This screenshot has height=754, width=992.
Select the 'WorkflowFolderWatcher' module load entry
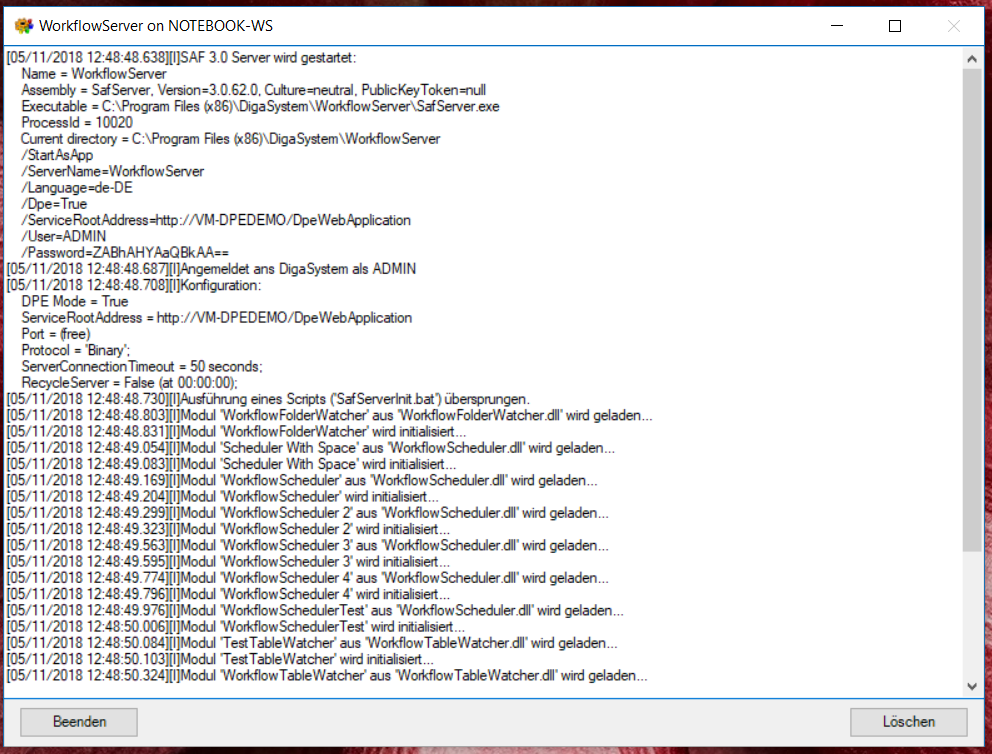tap(300, 414)
